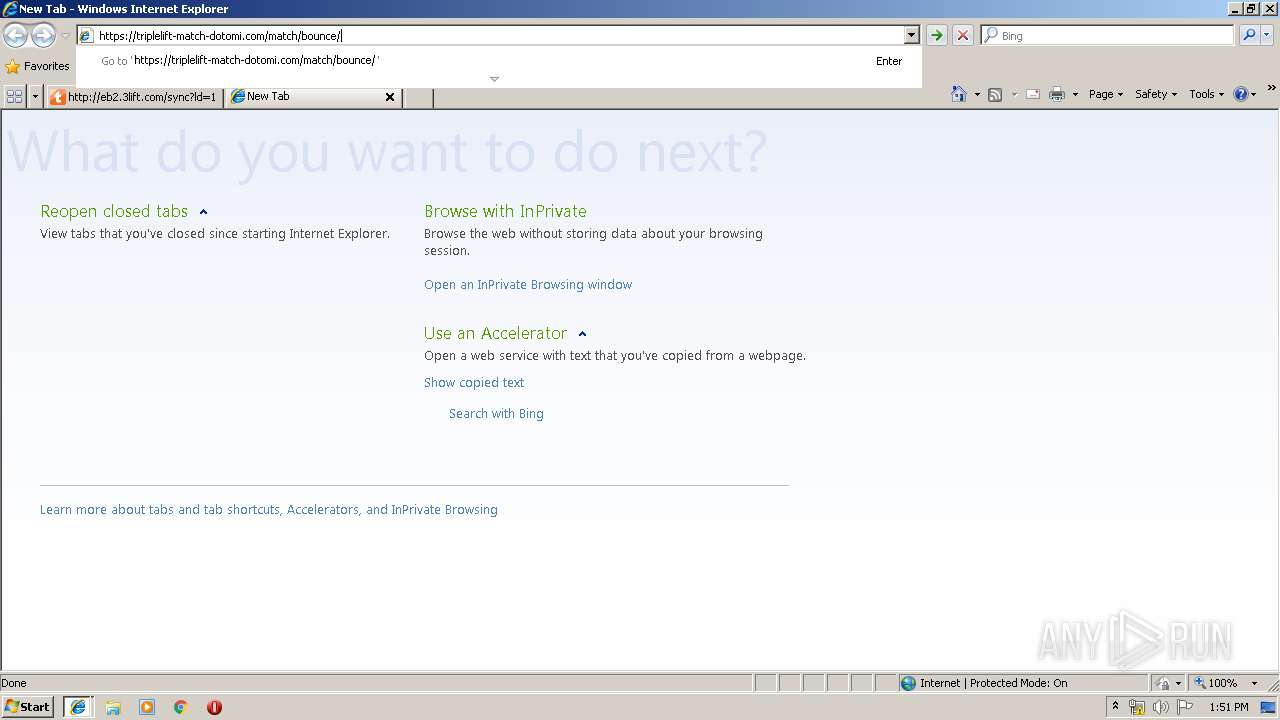Click the red Stop loading button
The height and width of the screenshot is (720, 1280).
click(962, 35)
